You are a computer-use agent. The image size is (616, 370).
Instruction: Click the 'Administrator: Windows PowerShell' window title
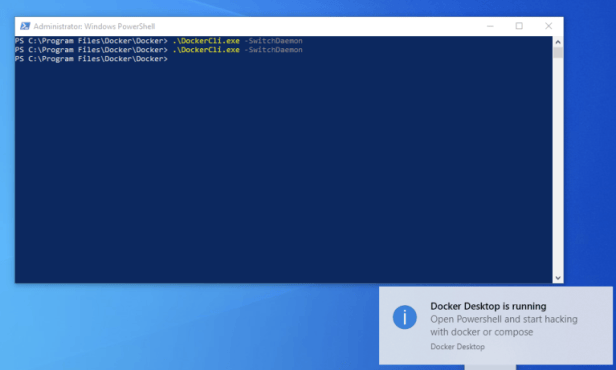tap(94, 26)
